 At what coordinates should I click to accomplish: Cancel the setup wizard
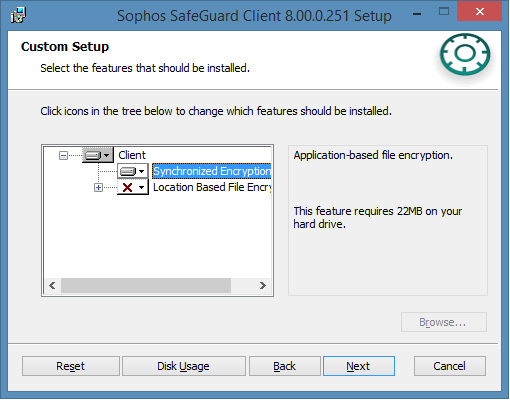tap(450, 366)
